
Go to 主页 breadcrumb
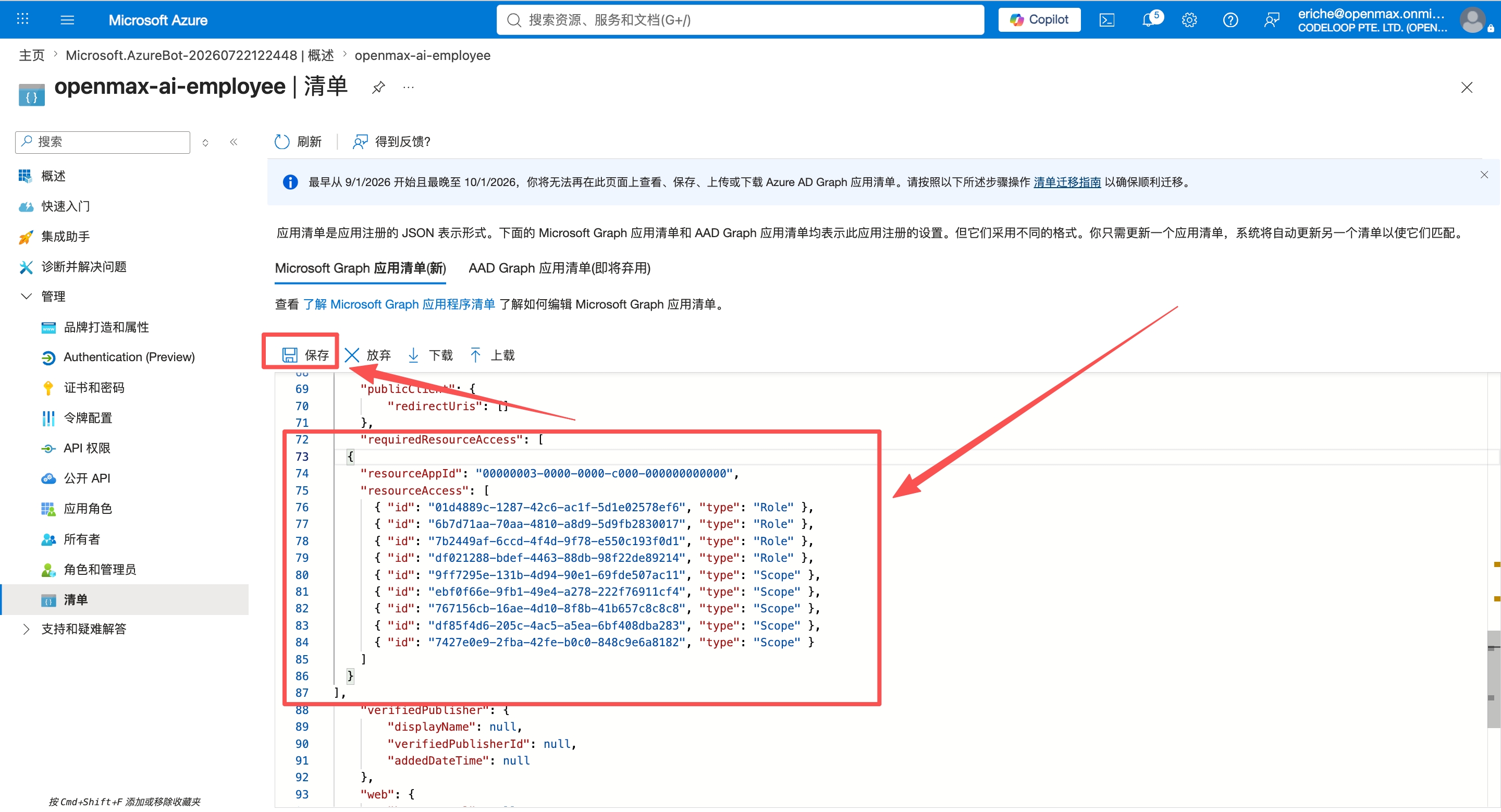pyautogui.click(x=31, y=55)
